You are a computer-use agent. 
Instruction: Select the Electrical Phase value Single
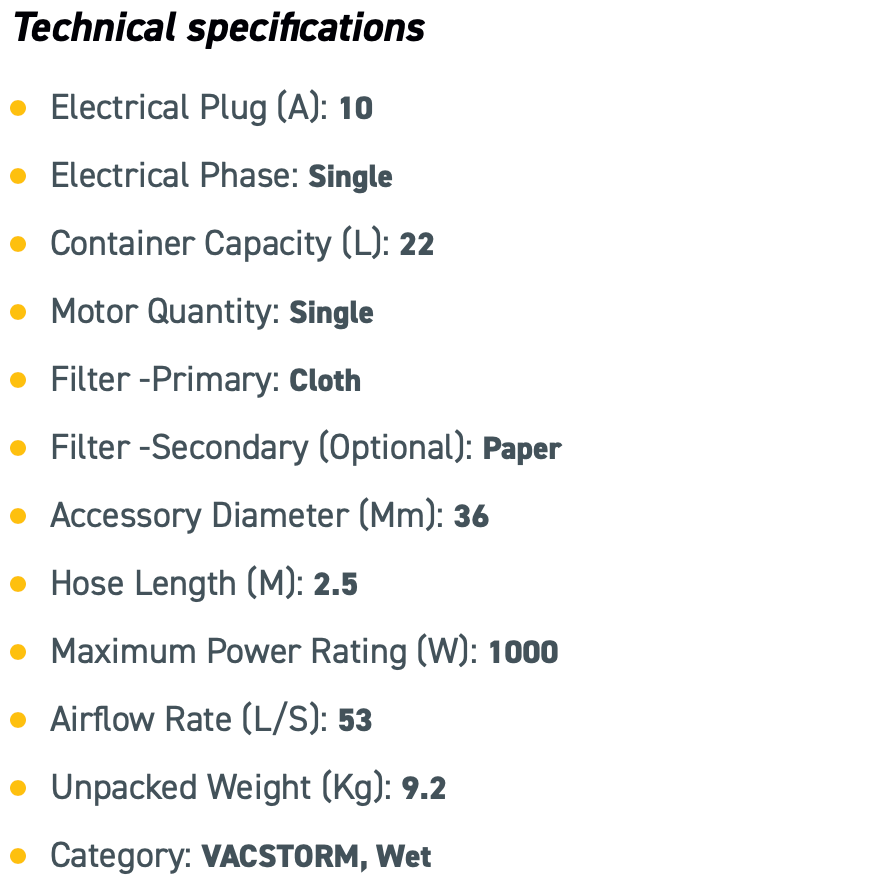(350, 177)
